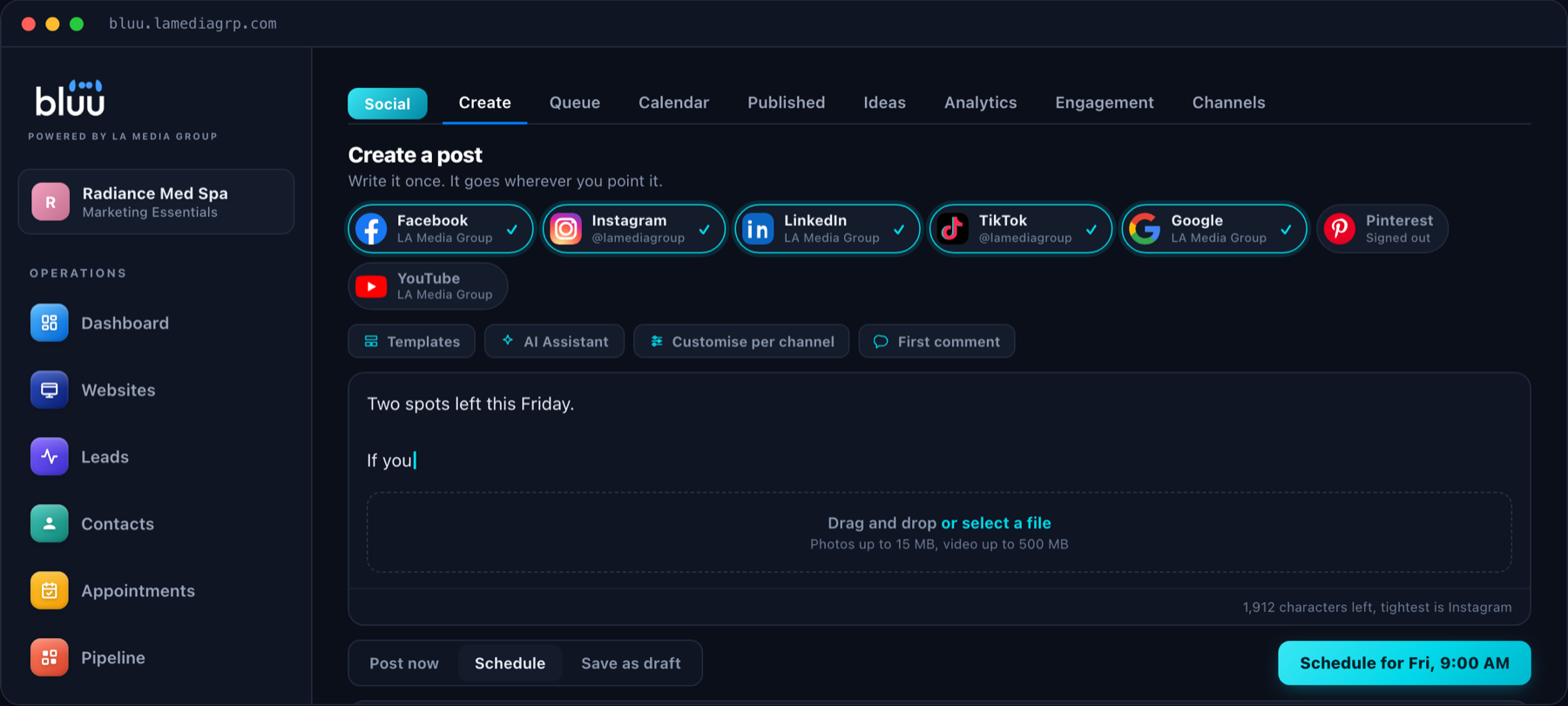Image resolution: width=1568 pixels, height=706 pixels.
Task: Click the Facebook logo icon
Action: tap(371, 229)
